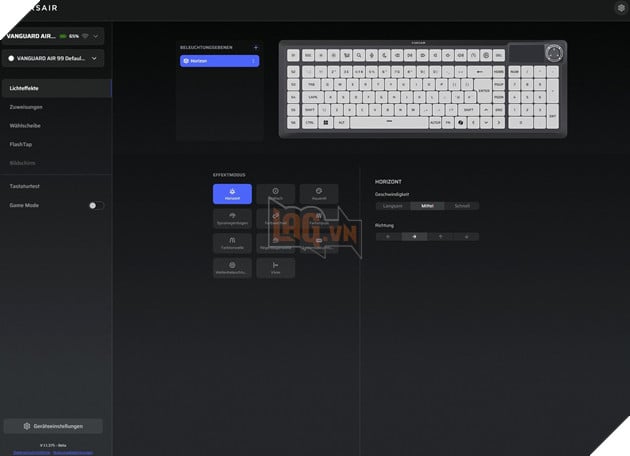The height and width of the screenshot is (456, 630).
Task: Select the Spiralregenbogen effect tile
Action: click(x=232, y=219)
